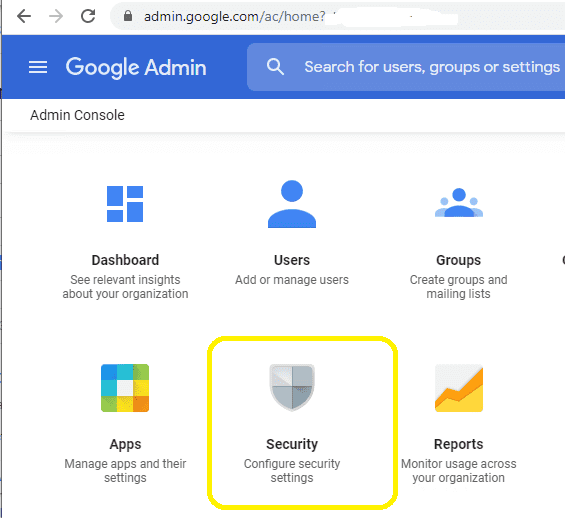The width and height of the screenshot is (565, 518).
Task: Reload the admin console page
Action: (x=88, y=16)
